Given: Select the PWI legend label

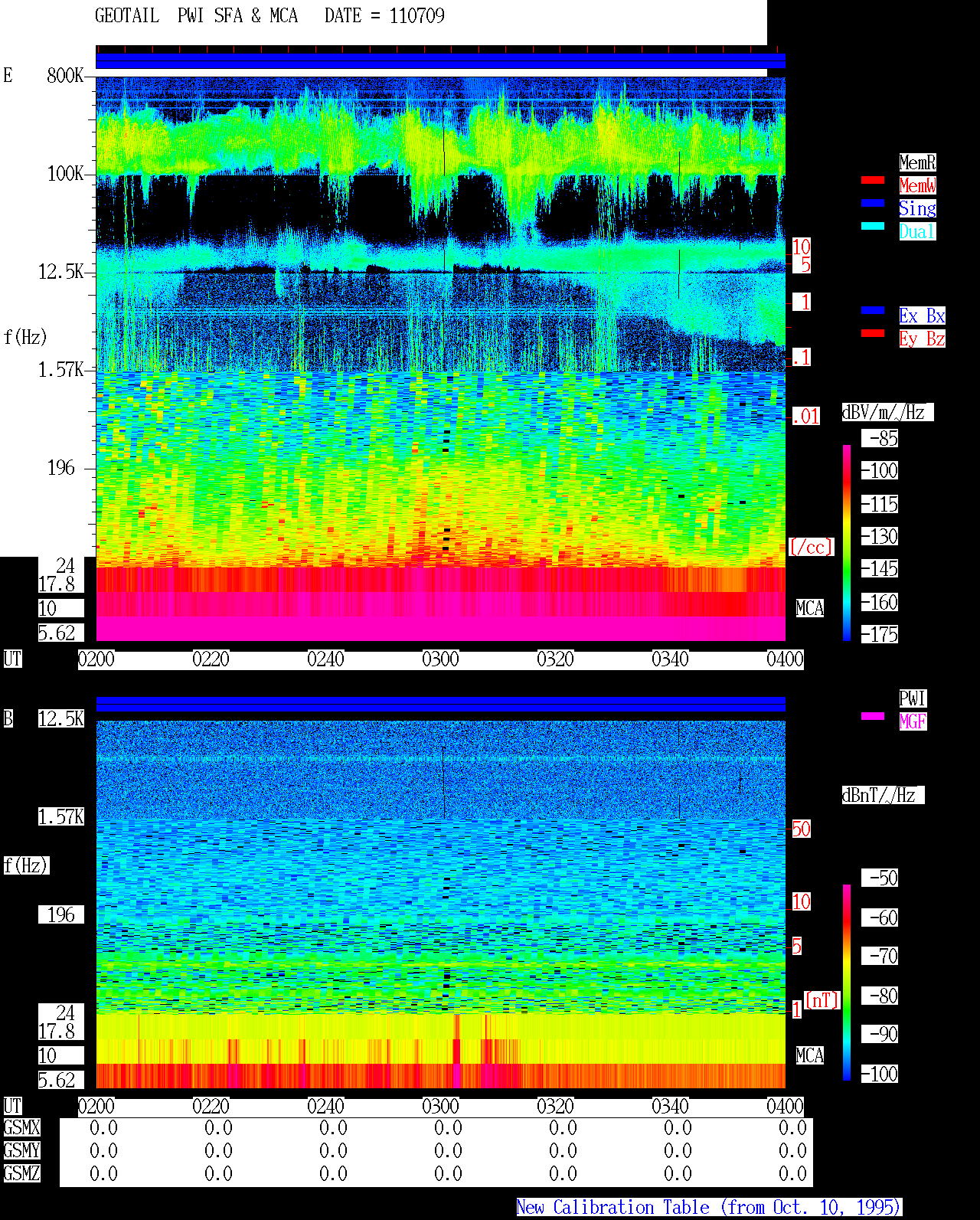Looking at the screenshot, I should [913, 698].
